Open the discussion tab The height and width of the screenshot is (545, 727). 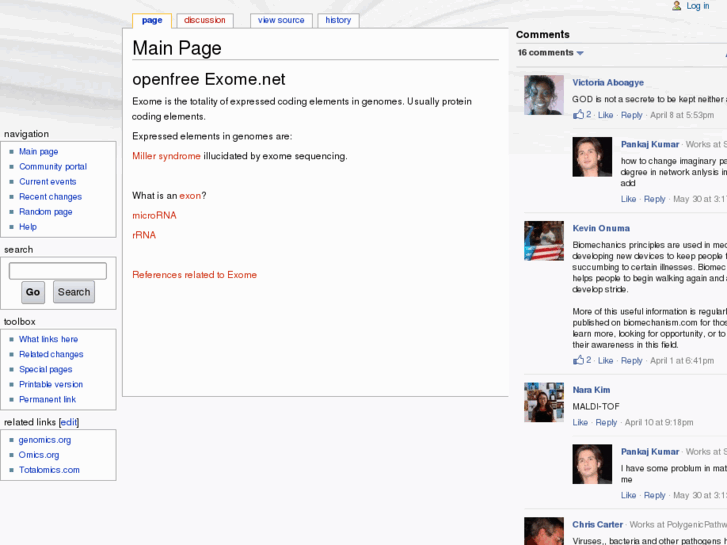click(204, 20)
